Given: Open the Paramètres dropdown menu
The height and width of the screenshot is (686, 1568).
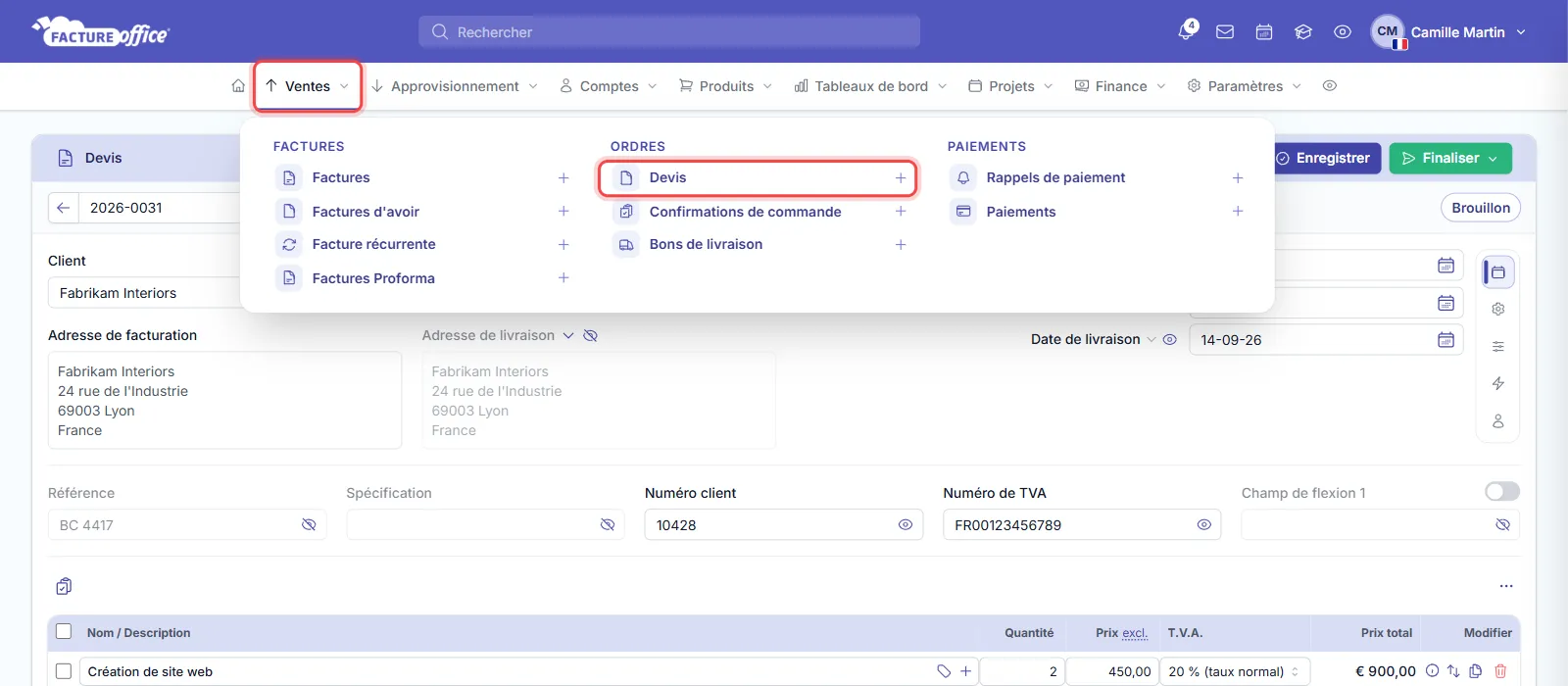Looking at the screenshot, I should (1245, 86).
